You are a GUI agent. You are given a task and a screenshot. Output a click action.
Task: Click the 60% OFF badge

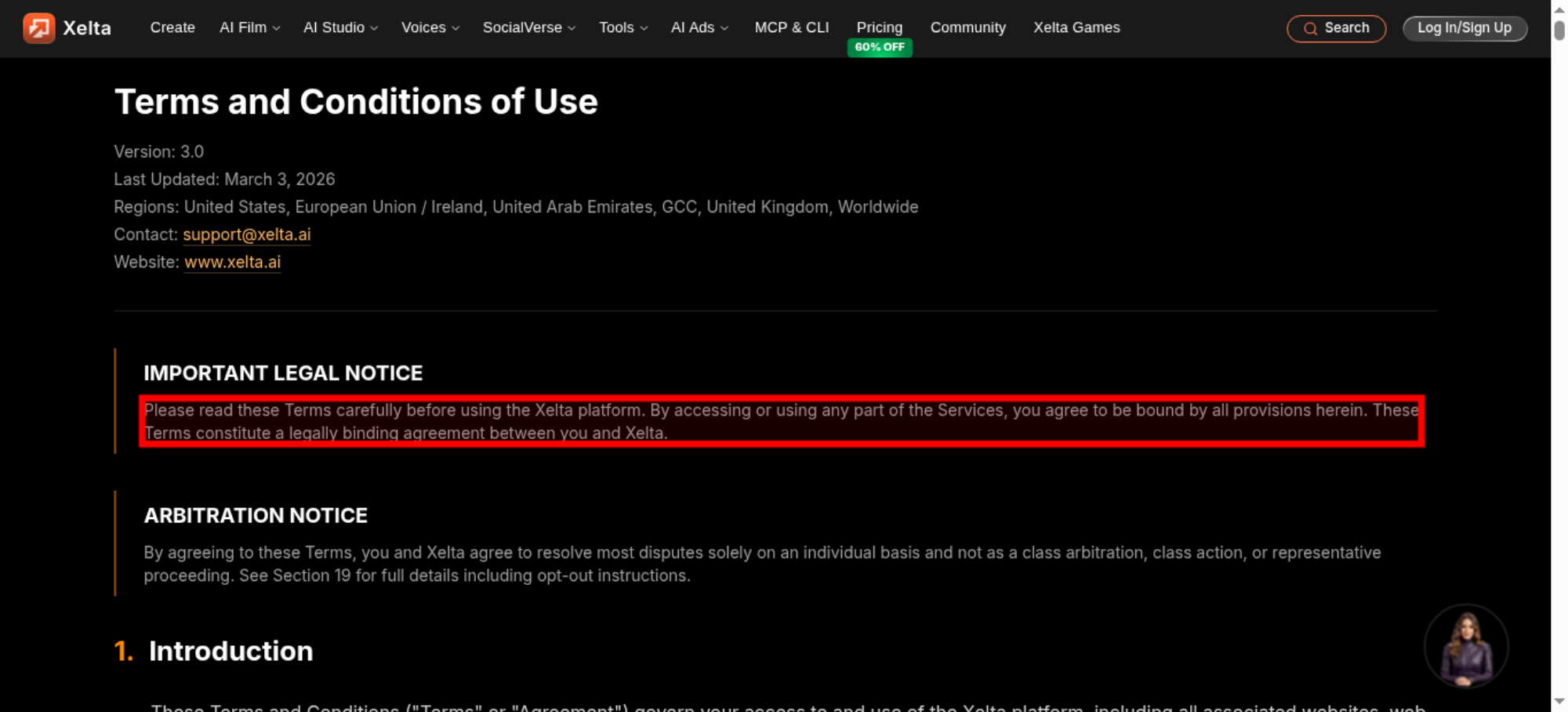880,47
